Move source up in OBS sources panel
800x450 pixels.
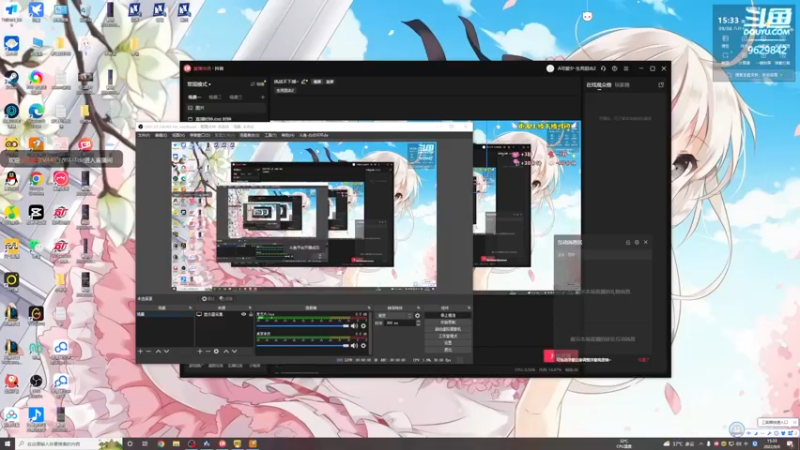[x=226, y=352]
